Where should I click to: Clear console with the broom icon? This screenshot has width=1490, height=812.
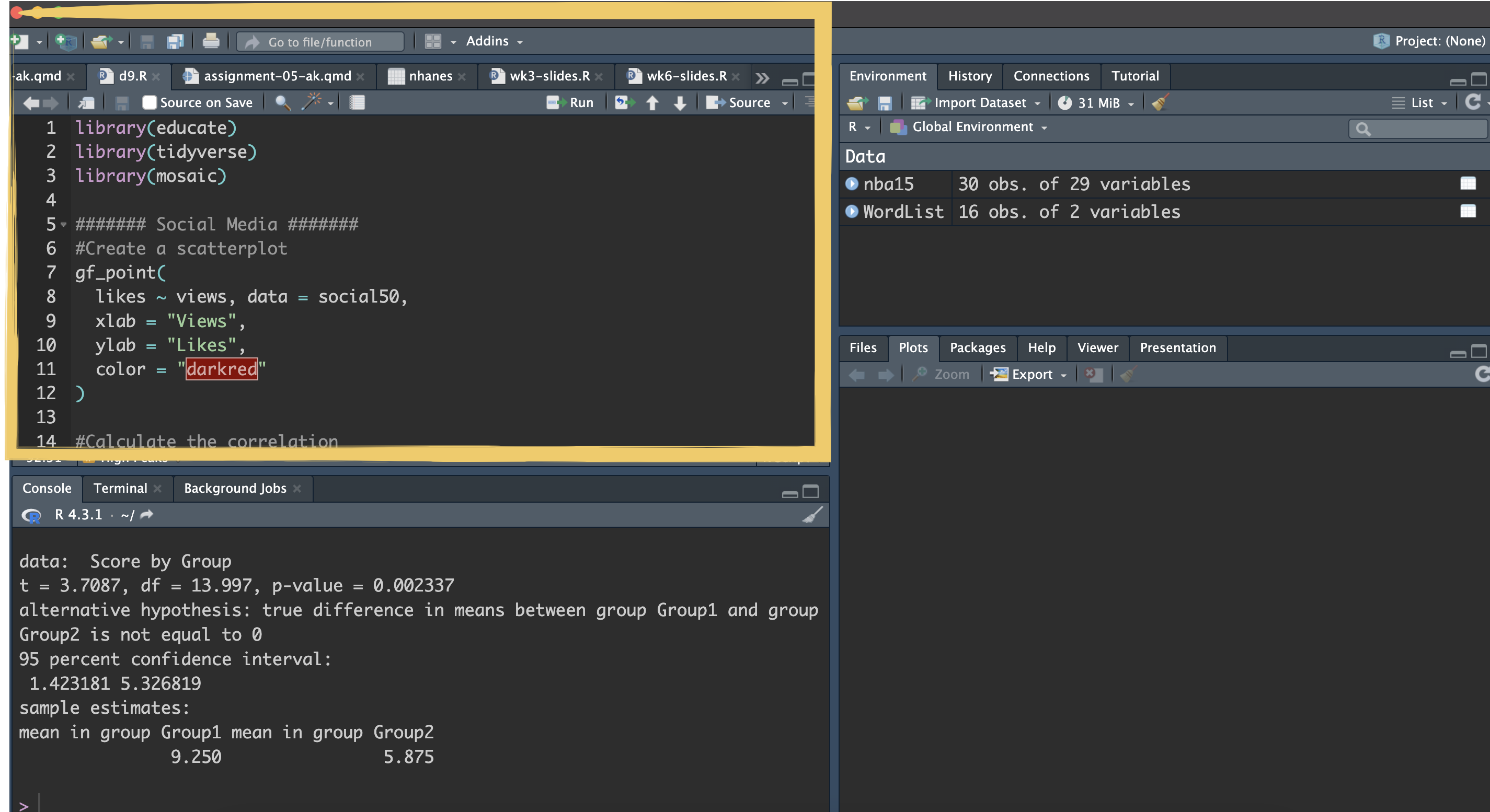(x=812, y=514)
